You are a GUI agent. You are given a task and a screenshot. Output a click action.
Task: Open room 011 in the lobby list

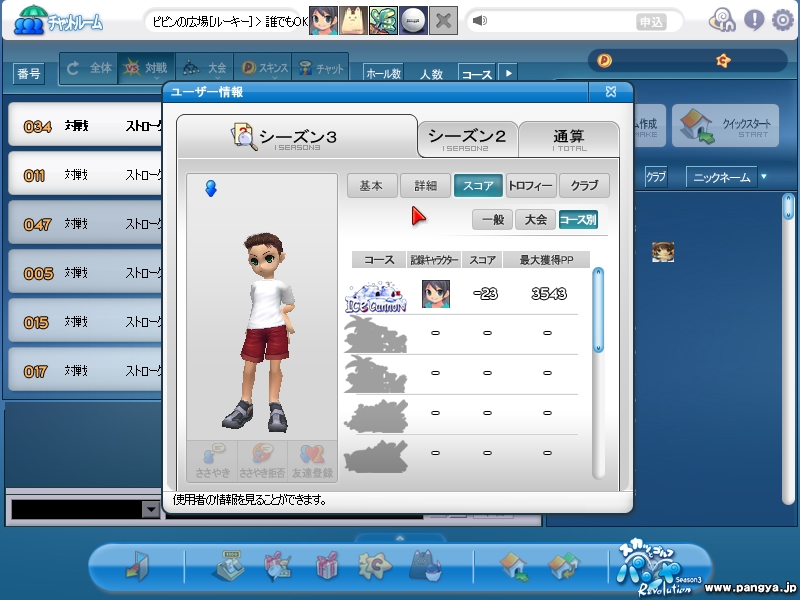[85, 174]
